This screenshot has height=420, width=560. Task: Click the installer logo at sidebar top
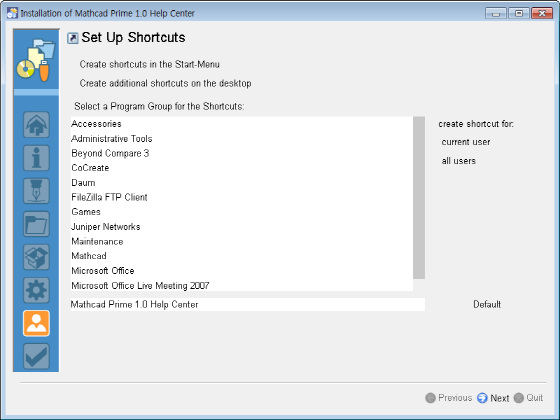click(x=36, y=60)
